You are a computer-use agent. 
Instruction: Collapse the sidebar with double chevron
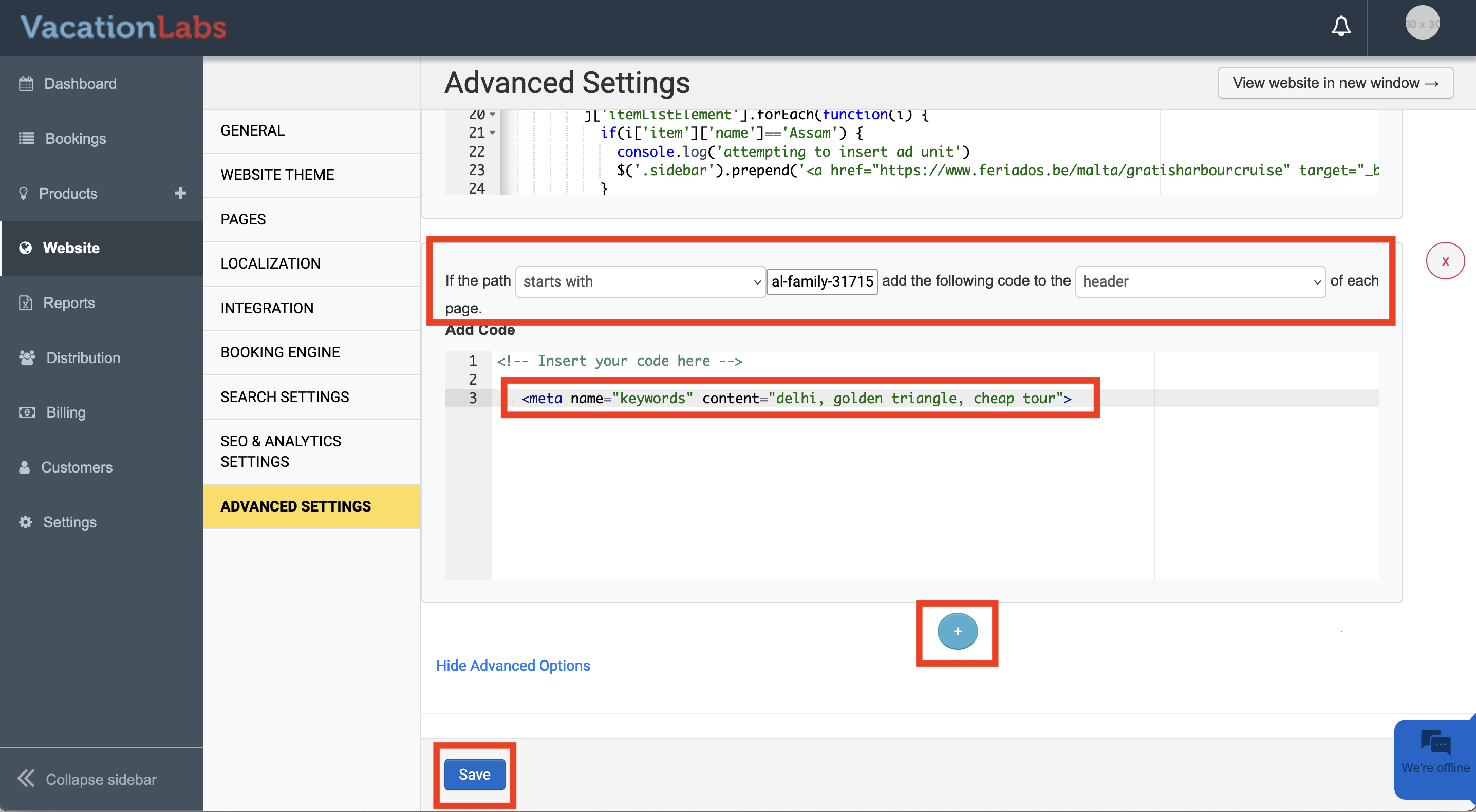pos(26,778)
